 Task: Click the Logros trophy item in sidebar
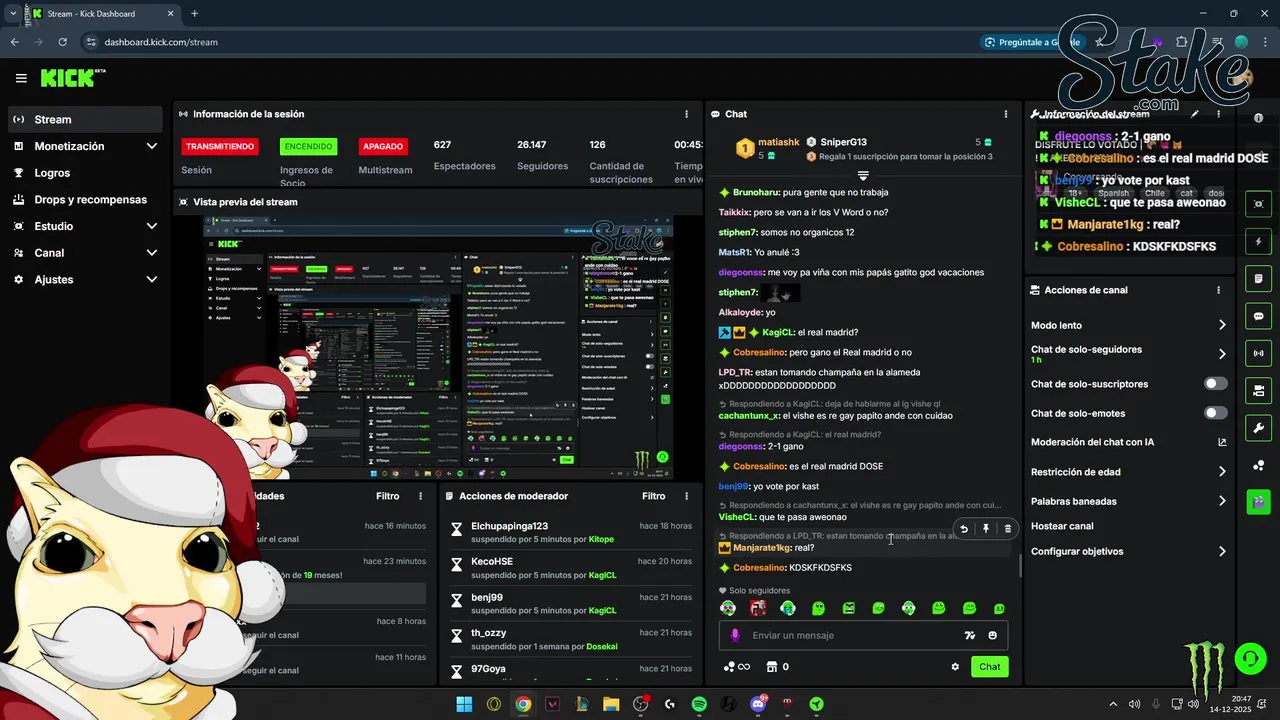click(85, 173)
